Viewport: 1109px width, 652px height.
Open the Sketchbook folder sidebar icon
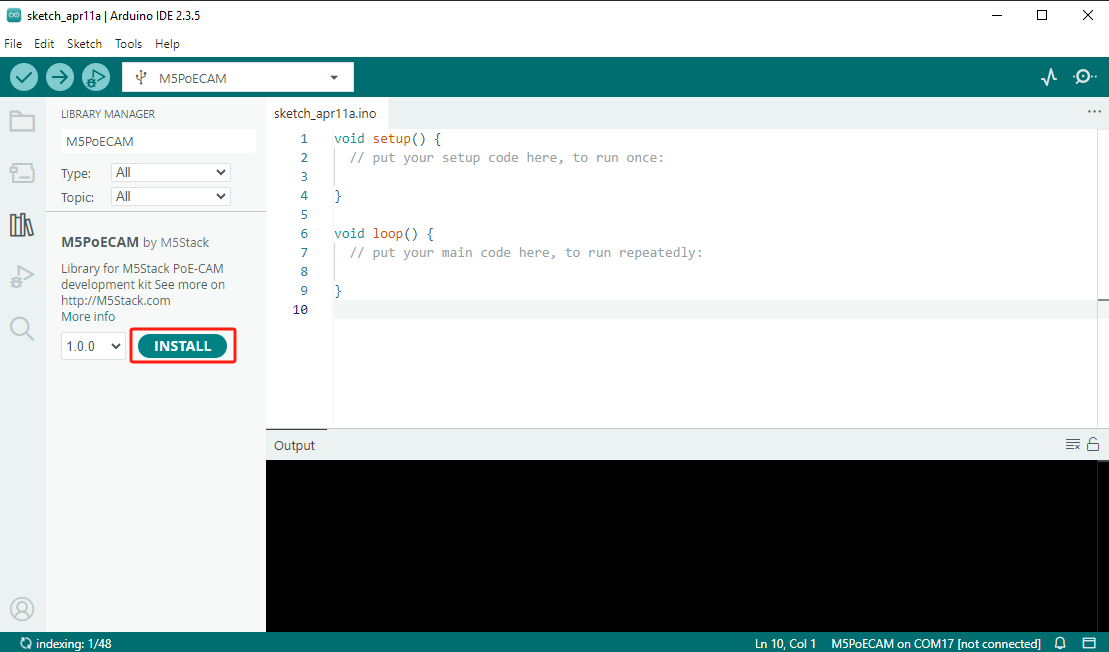pos(22,121)
